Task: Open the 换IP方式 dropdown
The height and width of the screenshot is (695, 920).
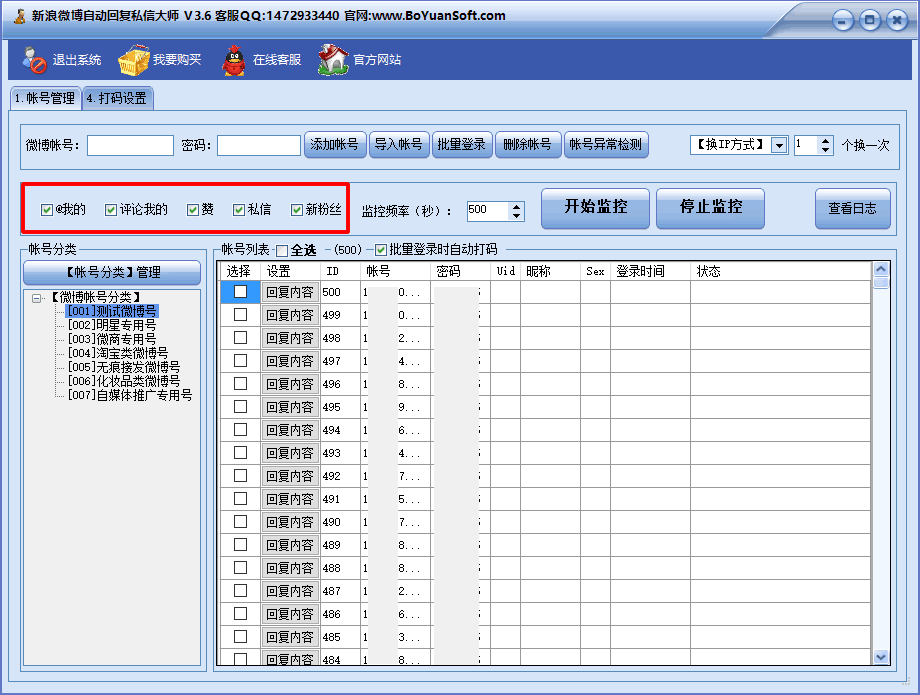Action: pos(779,145)
